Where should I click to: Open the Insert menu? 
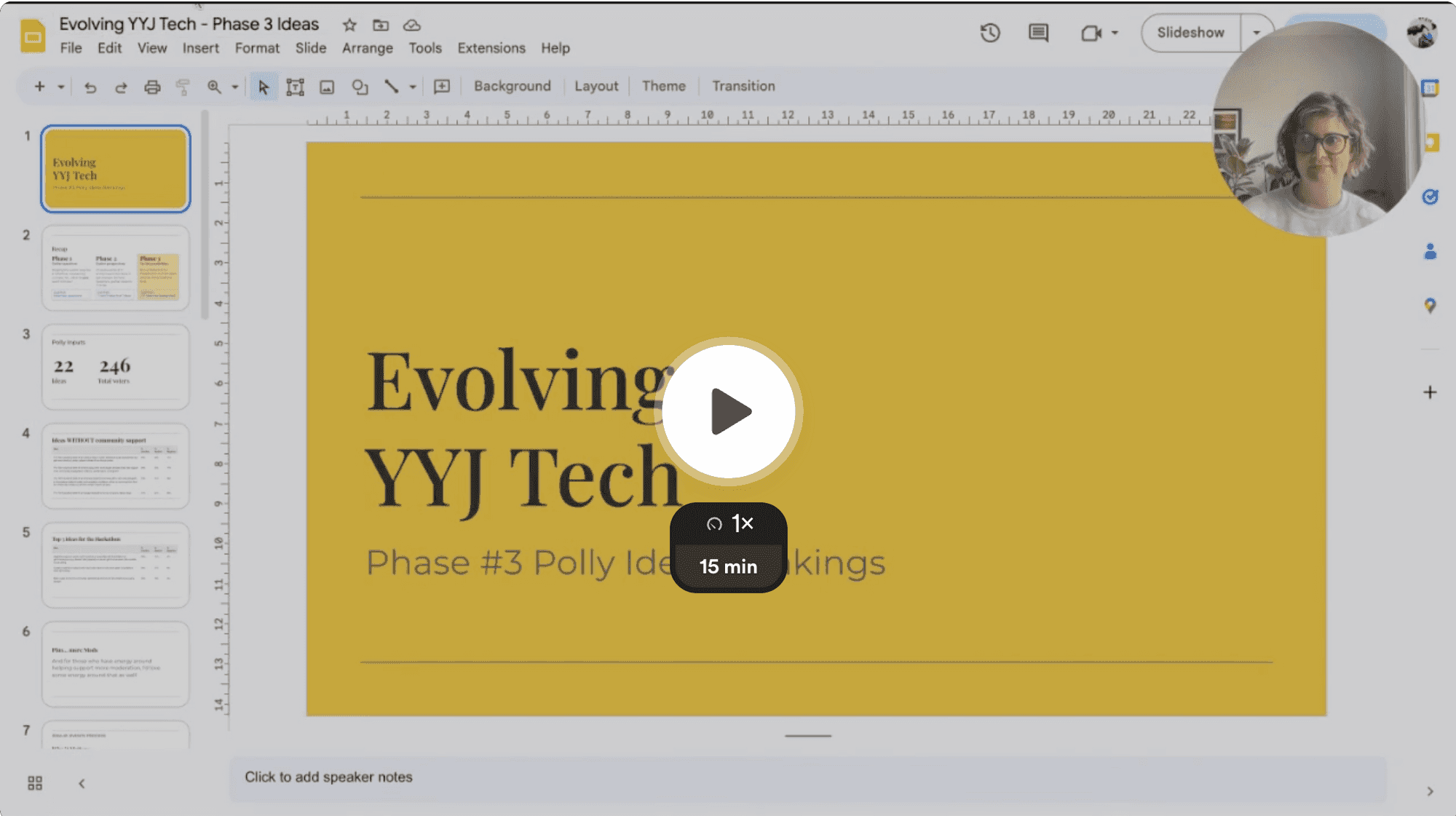point(201,48)
